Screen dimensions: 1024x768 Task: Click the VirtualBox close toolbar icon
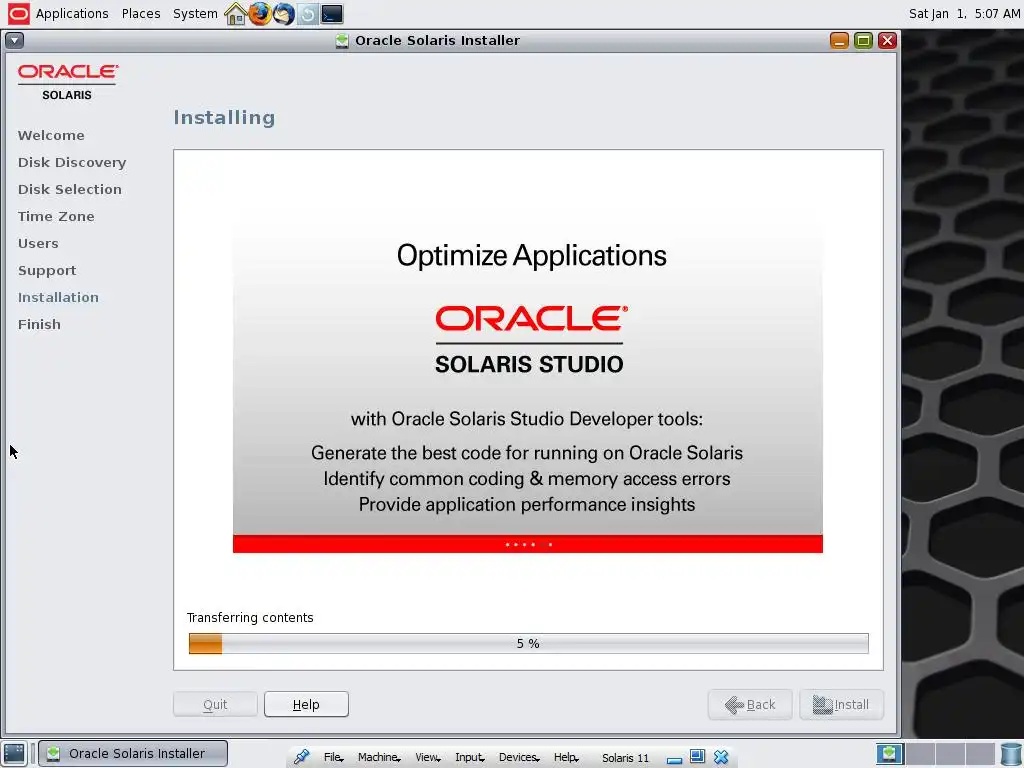[721, 757]
